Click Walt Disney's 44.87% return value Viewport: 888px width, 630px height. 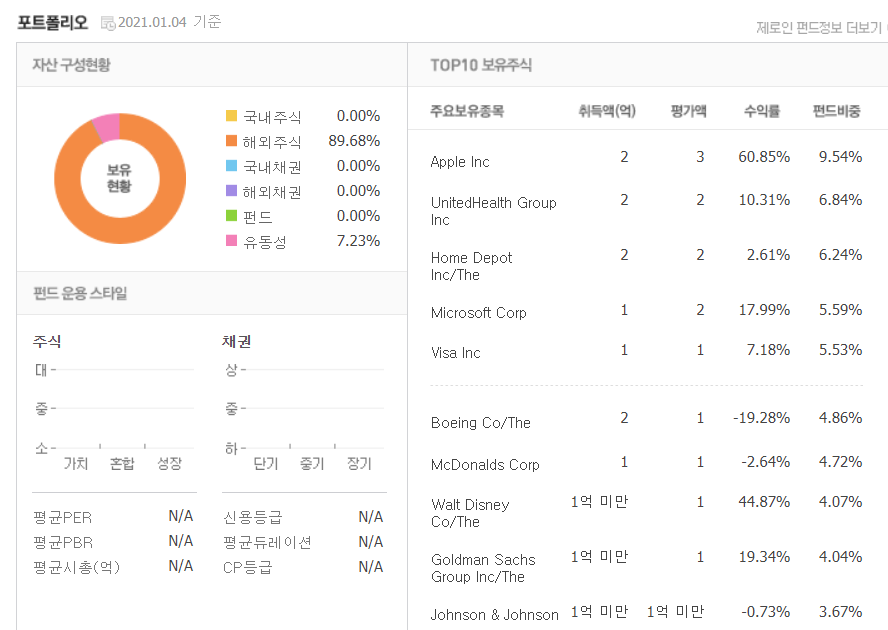764,502
